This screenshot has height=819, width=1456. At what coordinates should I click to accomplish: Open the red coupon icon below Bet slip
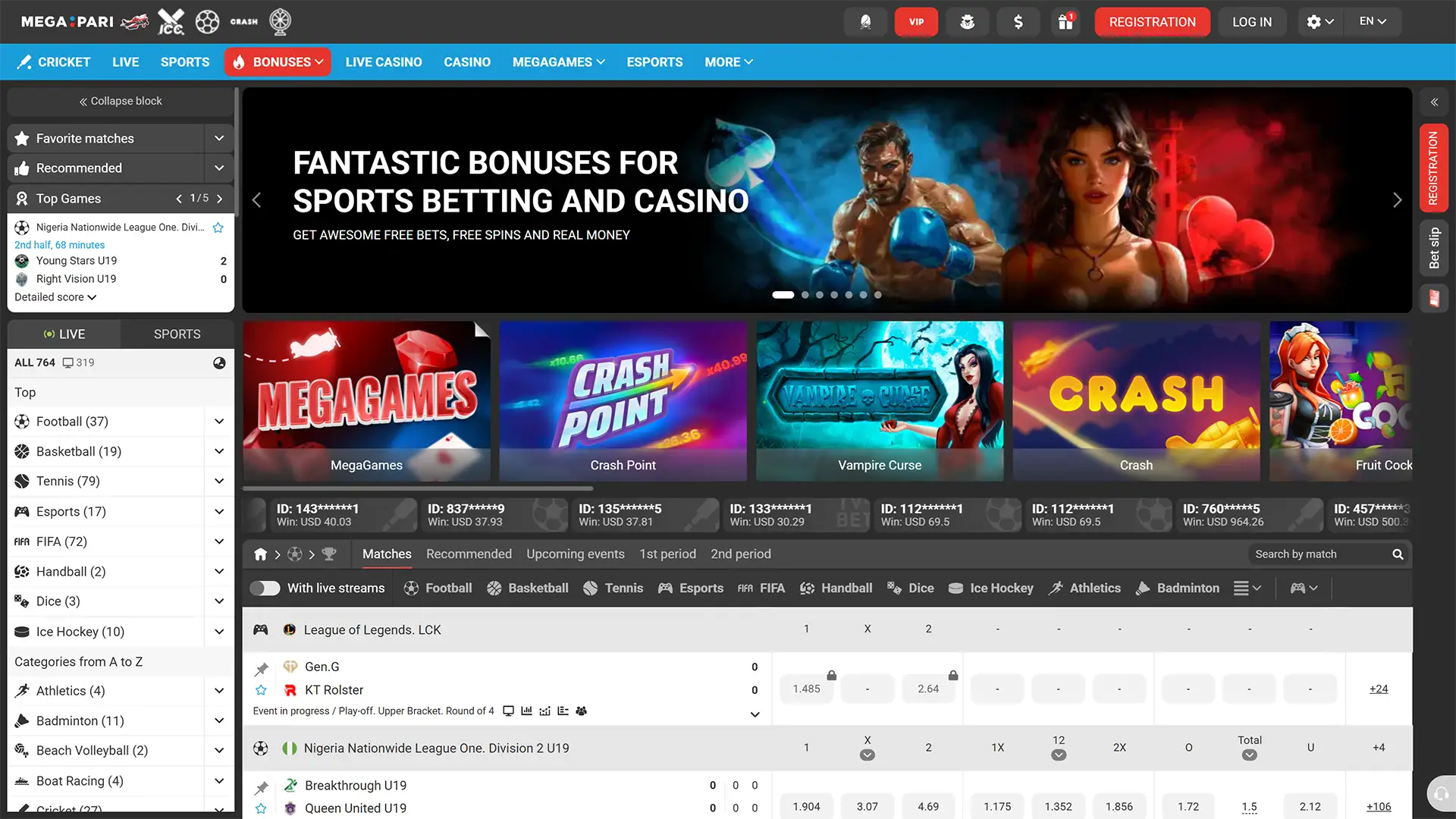point(1434,298)
